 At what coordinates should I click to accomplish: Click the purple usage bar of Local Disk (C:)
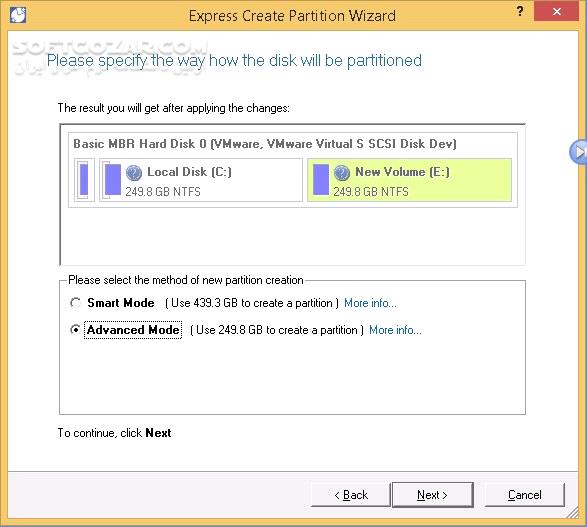tap(113, 180)
